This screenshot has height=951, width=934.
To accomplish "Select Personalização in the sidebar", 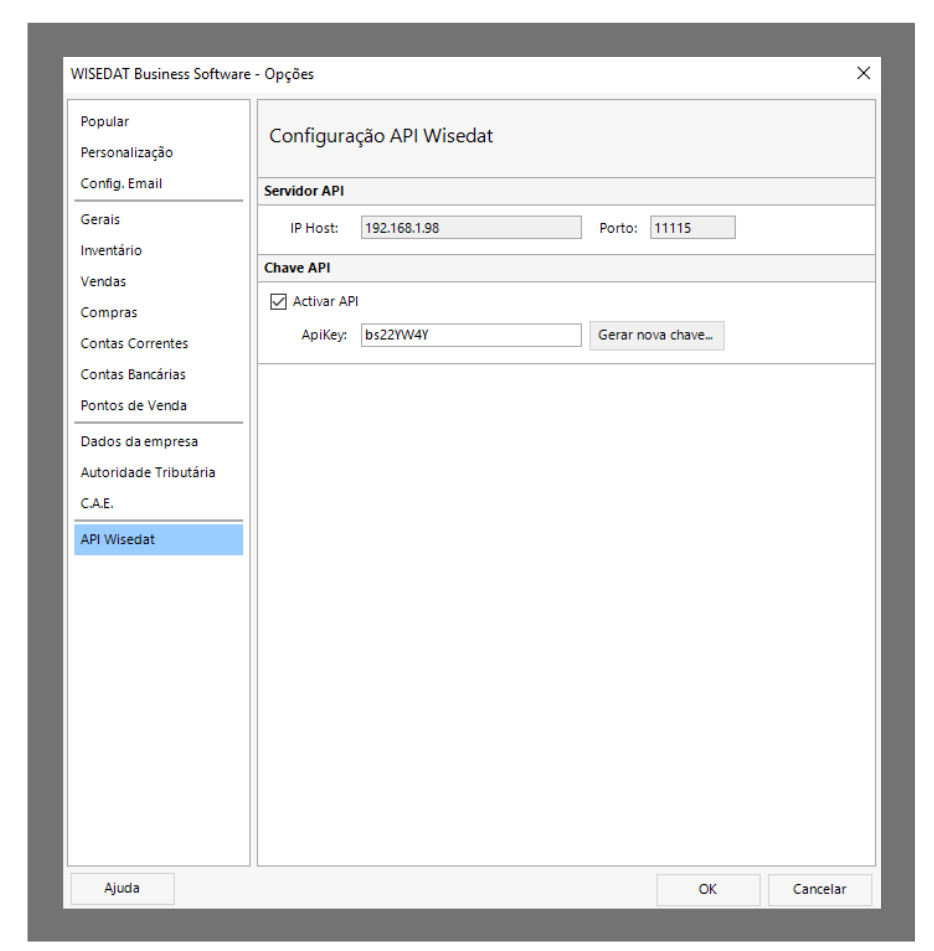I will point(127,153).
